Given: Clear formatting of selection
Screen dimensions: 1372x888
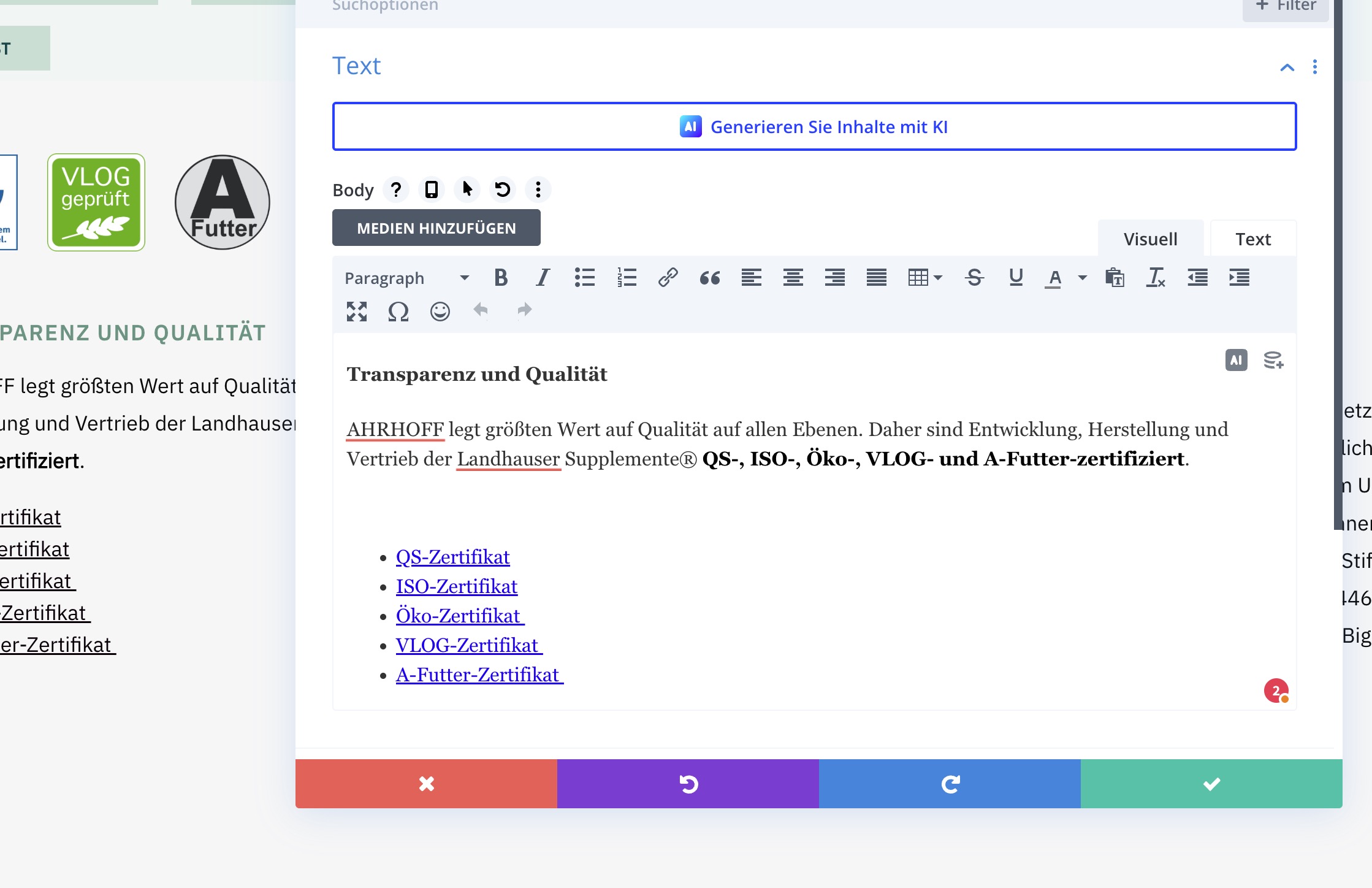Looking at the screenshot, I should click(x=1156, y=278).
